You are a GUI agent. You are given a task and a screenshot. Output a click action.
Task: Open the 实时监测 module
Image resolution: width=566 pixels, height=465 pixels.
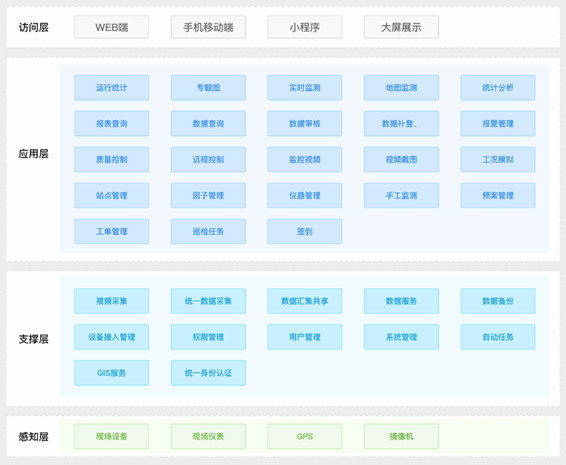pyautogui.click(x=305, y=88)
